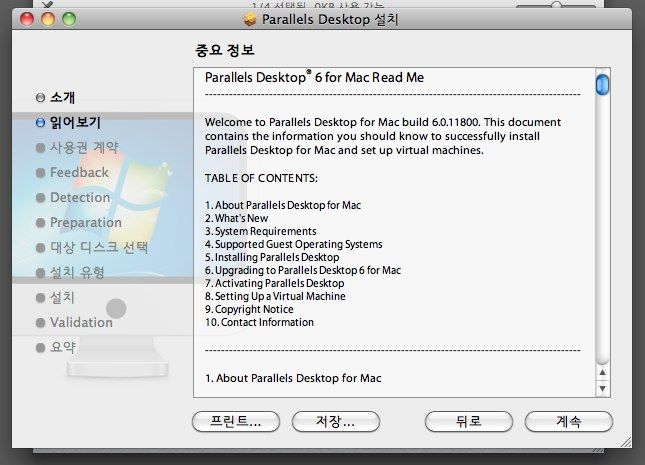
Task: Click the 계속 (Continue) button
Action: click(568, 421)
